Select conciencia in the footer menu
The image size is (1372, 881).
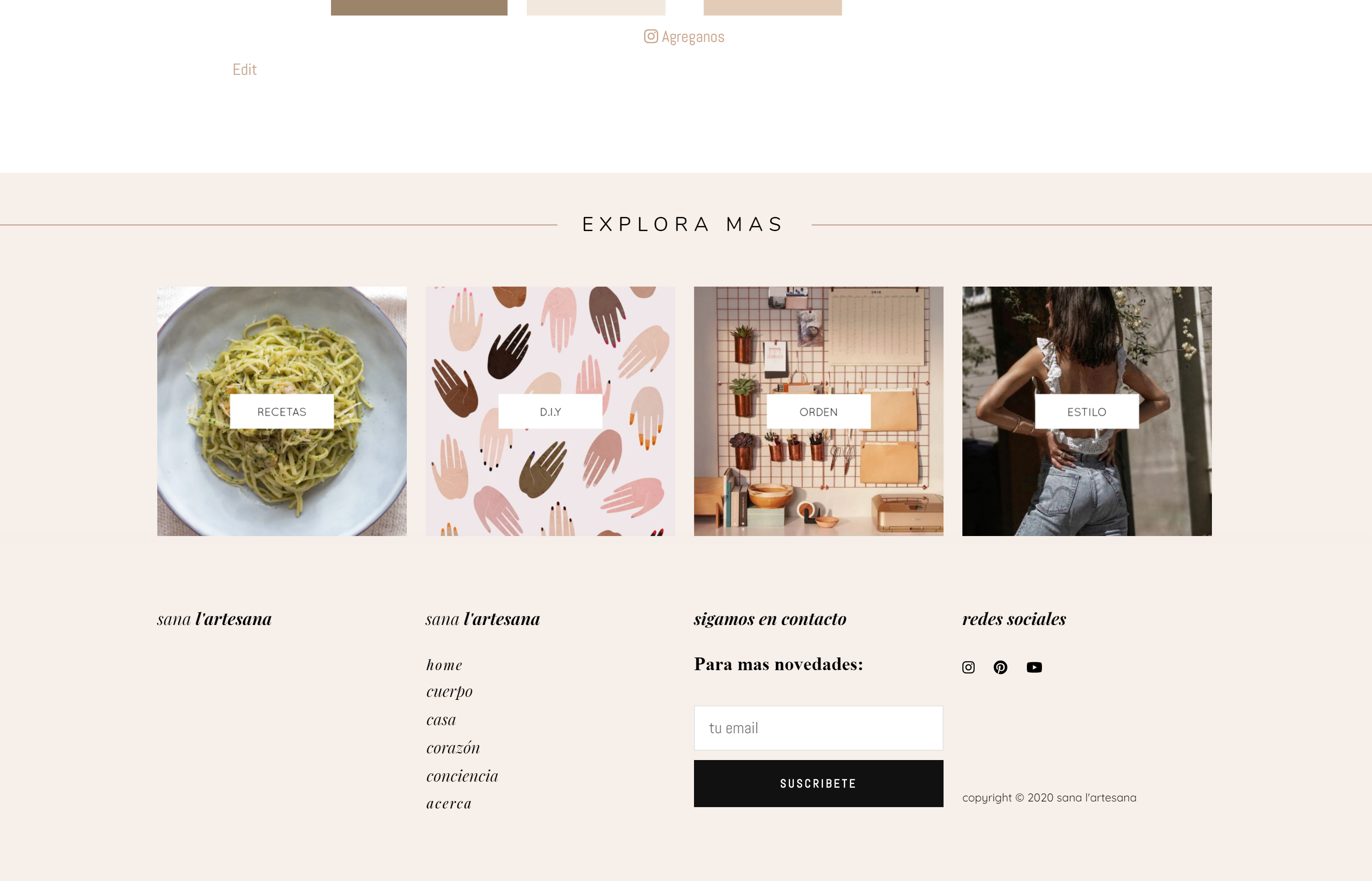[462, 776]
